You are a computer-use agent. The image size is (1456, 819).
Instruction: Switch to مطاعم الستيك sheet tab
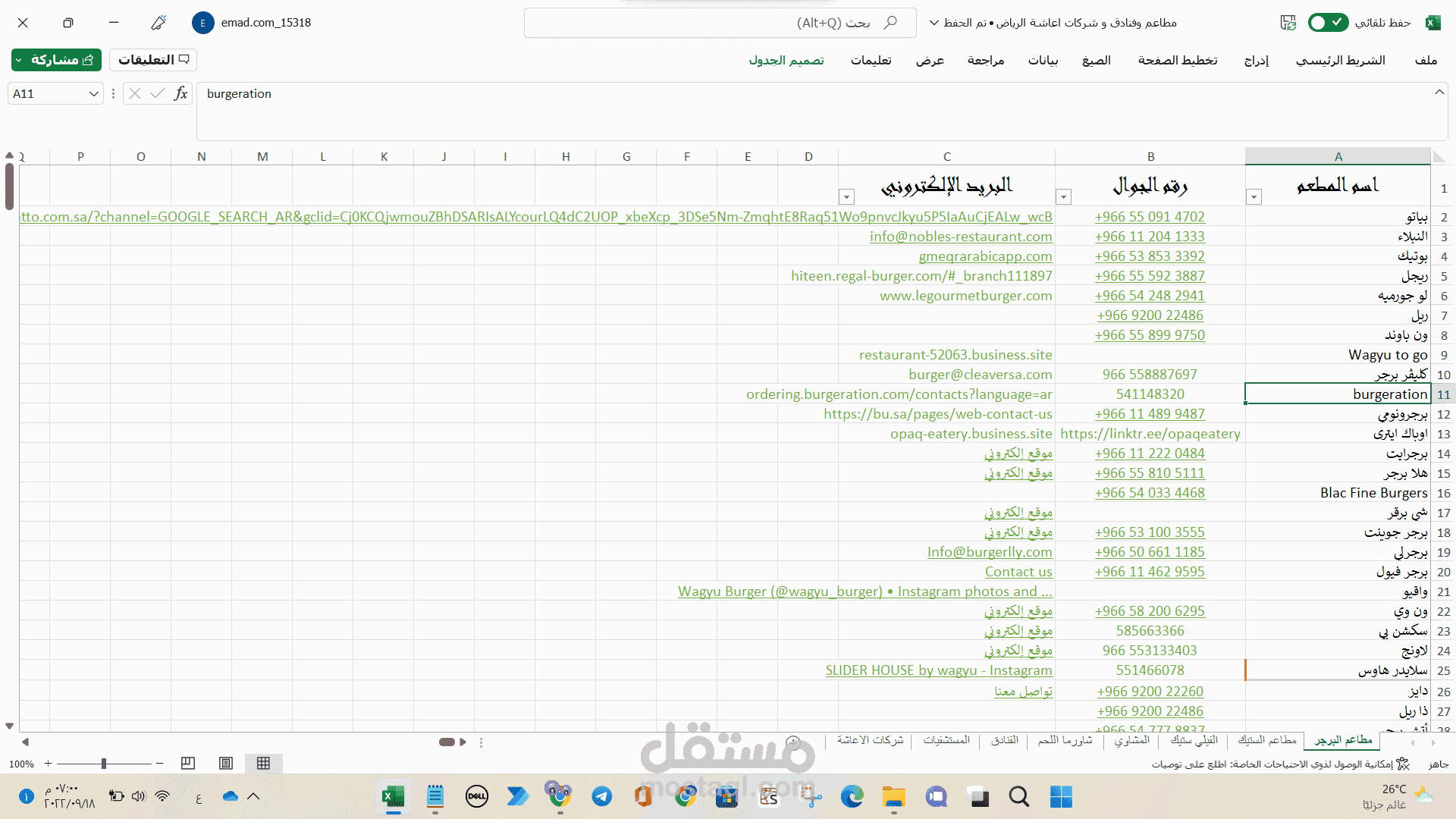(1267, 739)
